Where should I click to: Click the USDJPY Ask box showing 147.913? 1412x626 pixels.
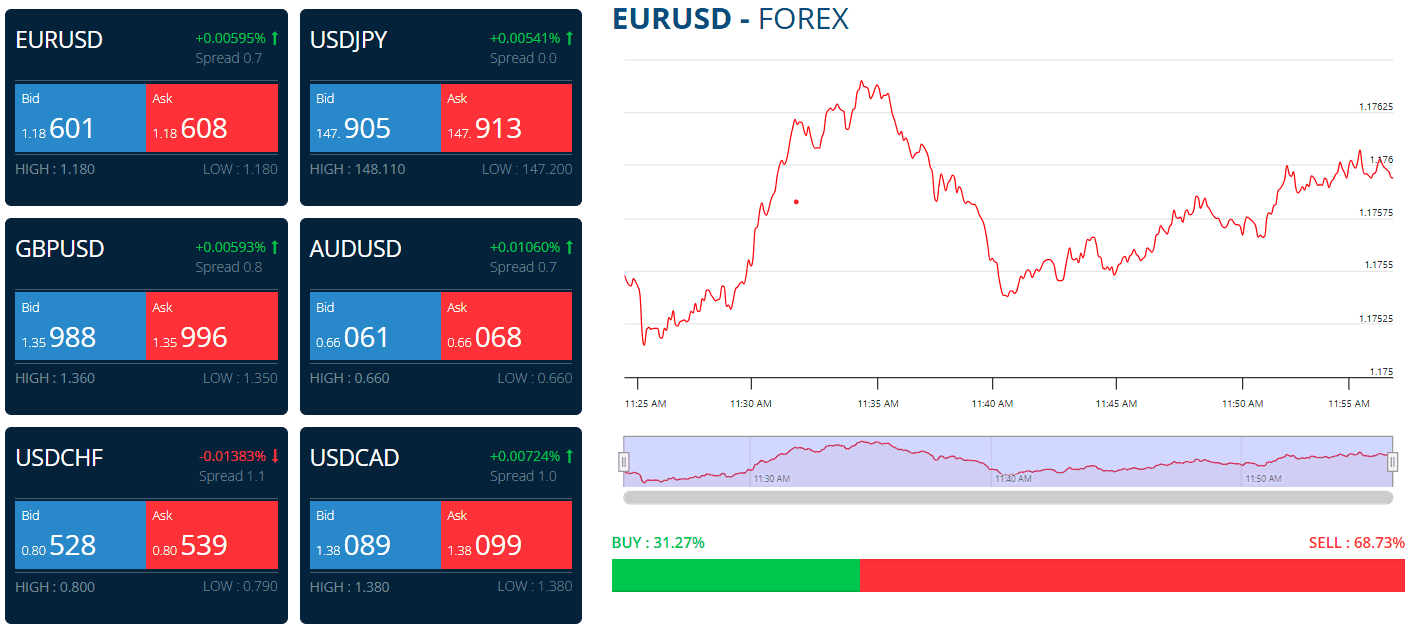[506, 117]
